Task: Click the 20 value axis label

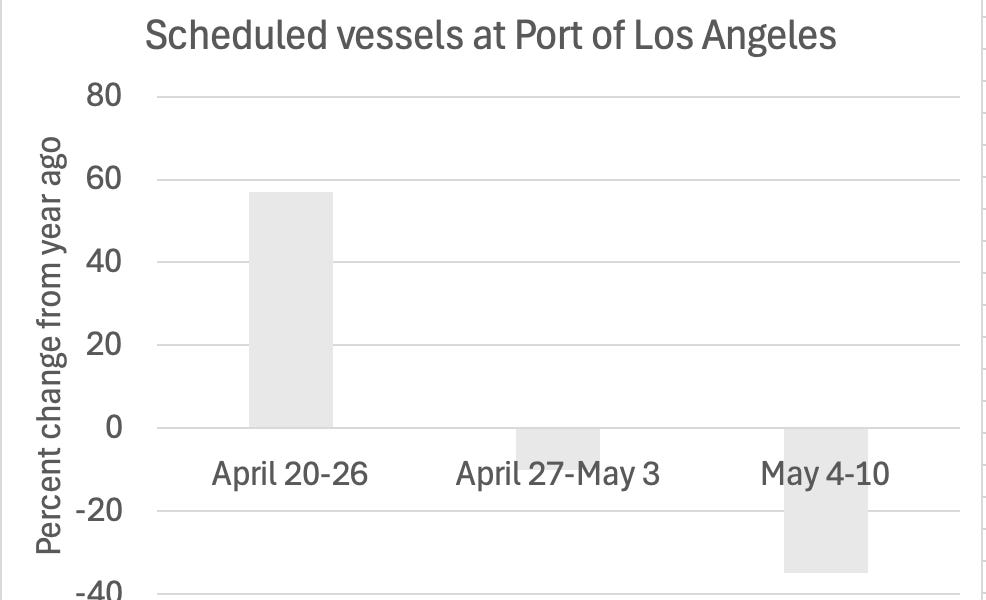Action: click(103, 345)
